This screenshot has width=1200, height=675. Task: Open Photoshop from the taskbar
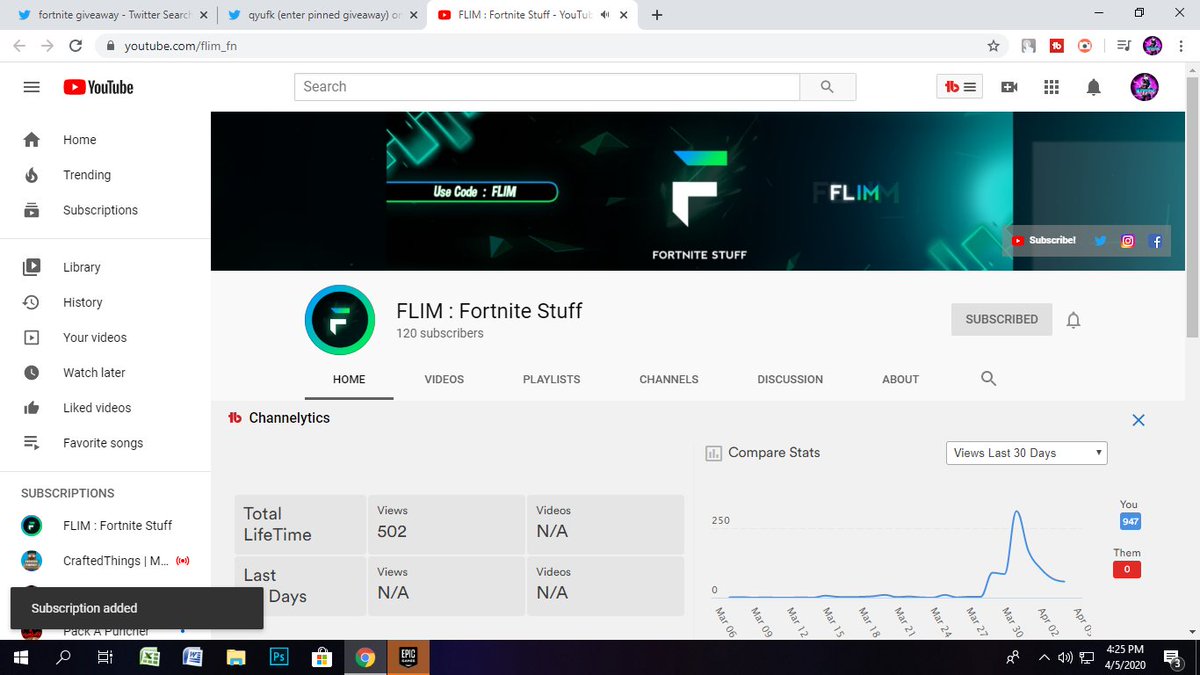pyautogui.click(x=279, y=657)
